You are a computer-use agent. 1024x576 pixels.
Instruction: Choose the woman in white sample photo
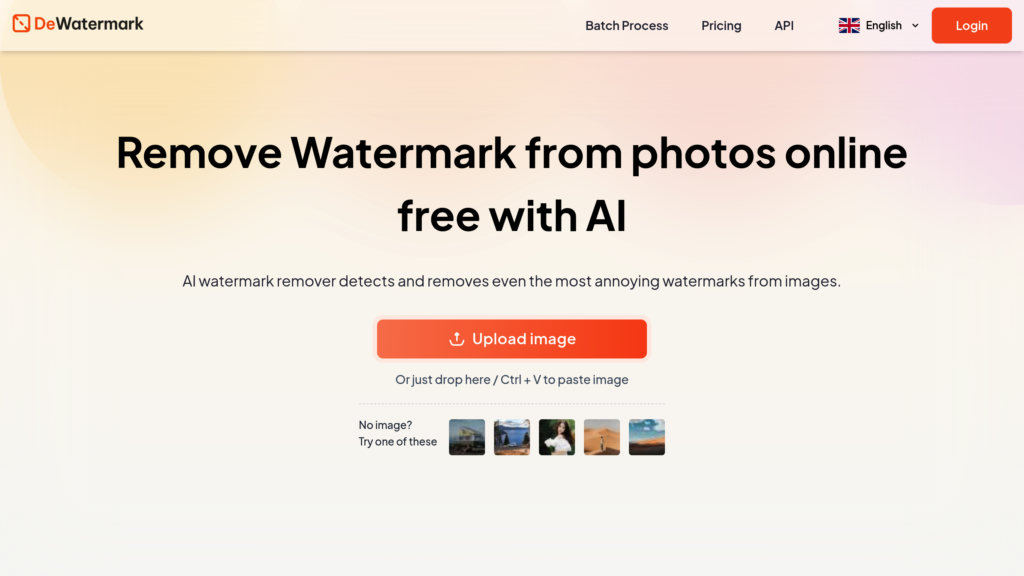[557, 437]
